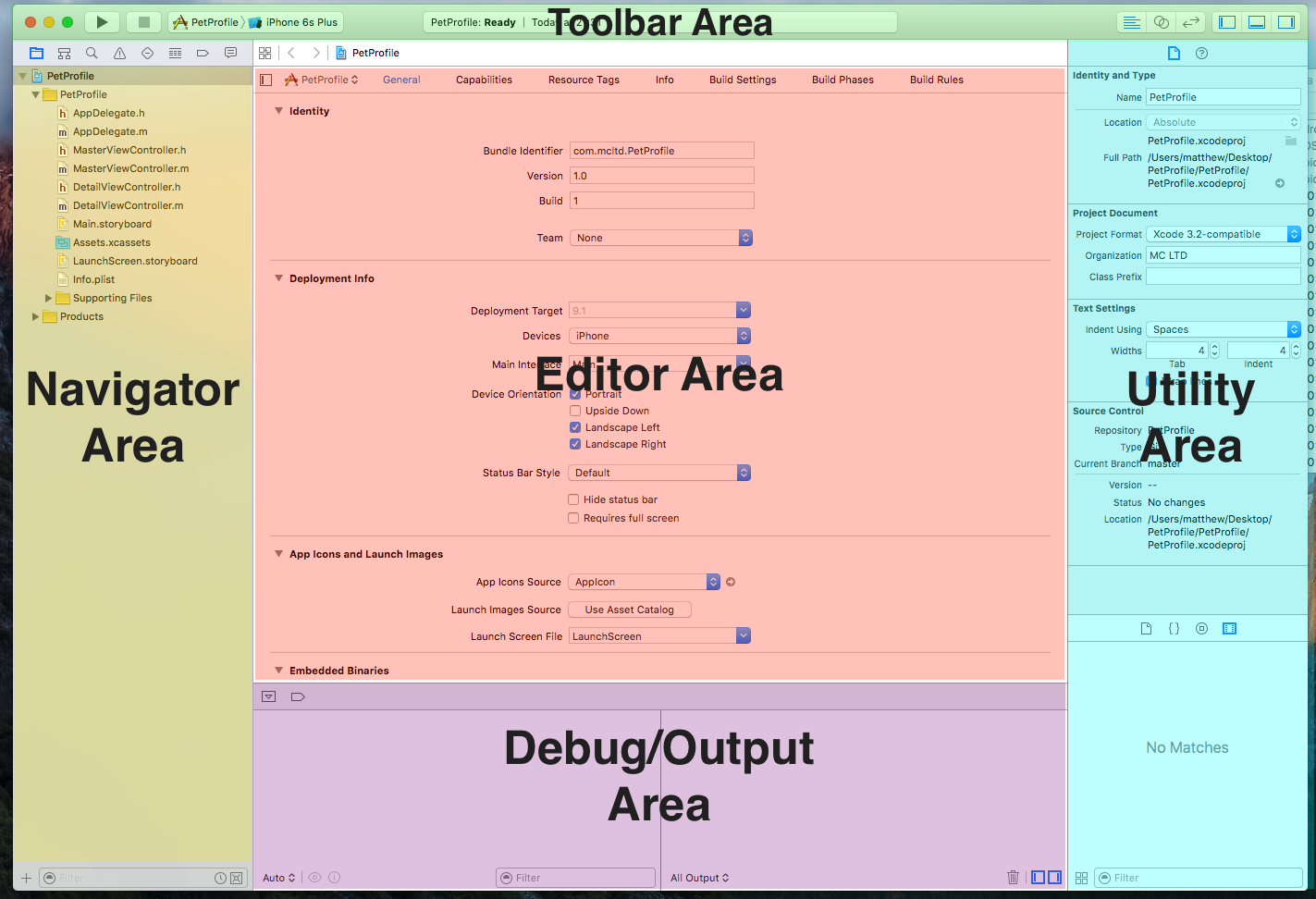This screenshot has width=1316, height=899.
Task: Click the Use Asset Catalog button
Action: coord(630,610)
